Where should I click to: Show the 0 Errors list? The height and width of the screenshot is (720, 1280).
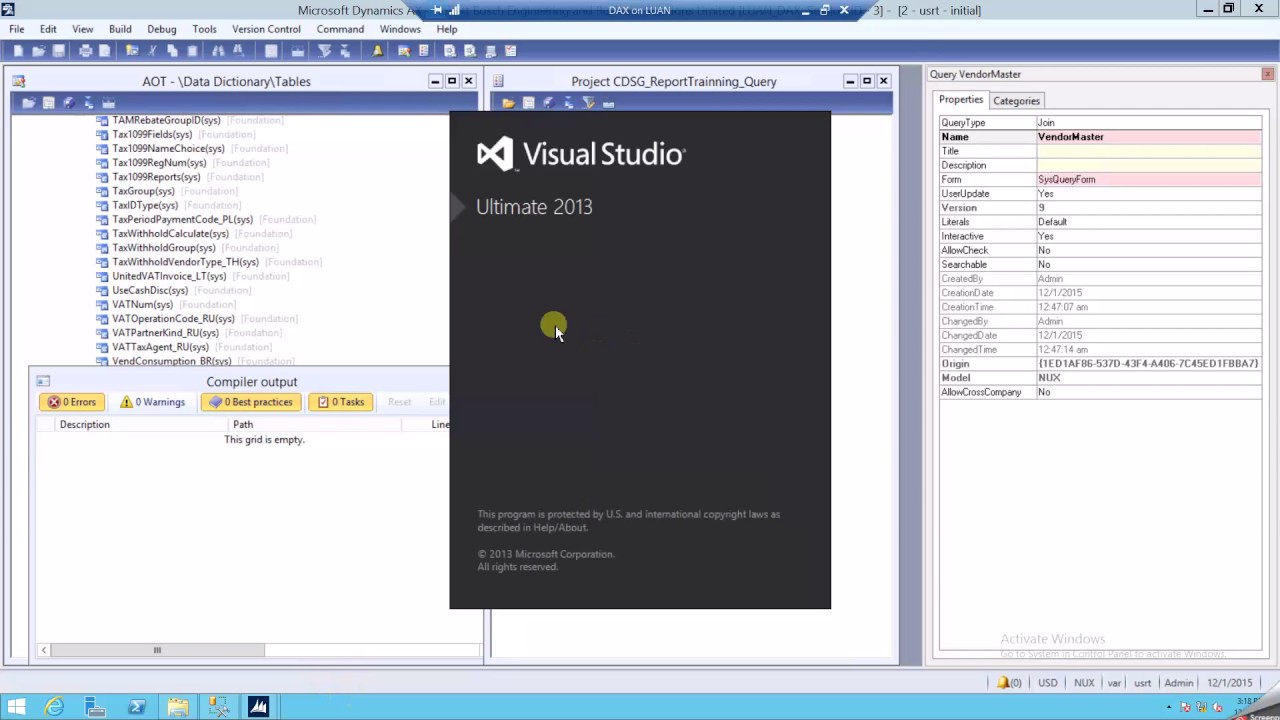71,402
